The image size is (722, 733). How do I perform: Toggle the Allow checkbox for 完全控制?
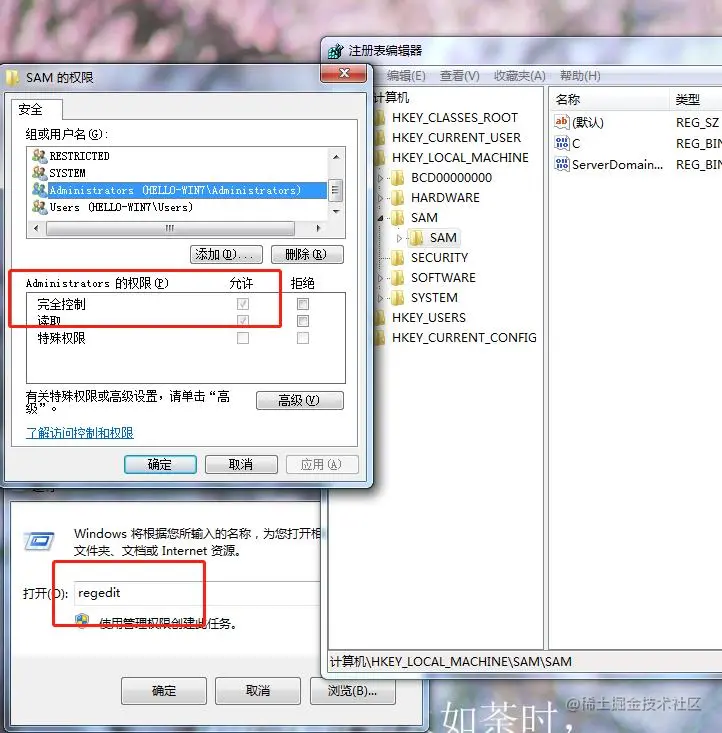[x=243, y=304]
